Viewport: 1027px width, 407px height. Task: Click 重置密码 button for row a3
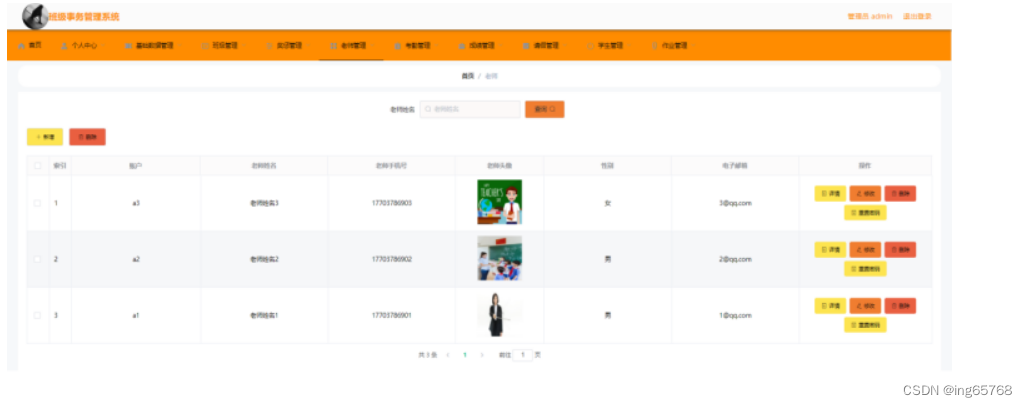865,212
